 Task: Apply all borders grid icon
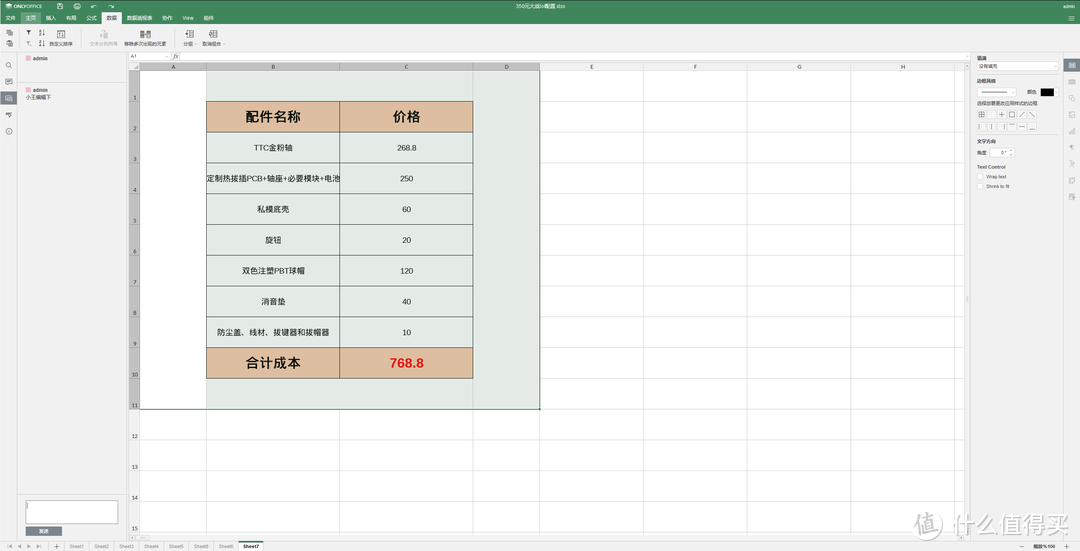982,114
